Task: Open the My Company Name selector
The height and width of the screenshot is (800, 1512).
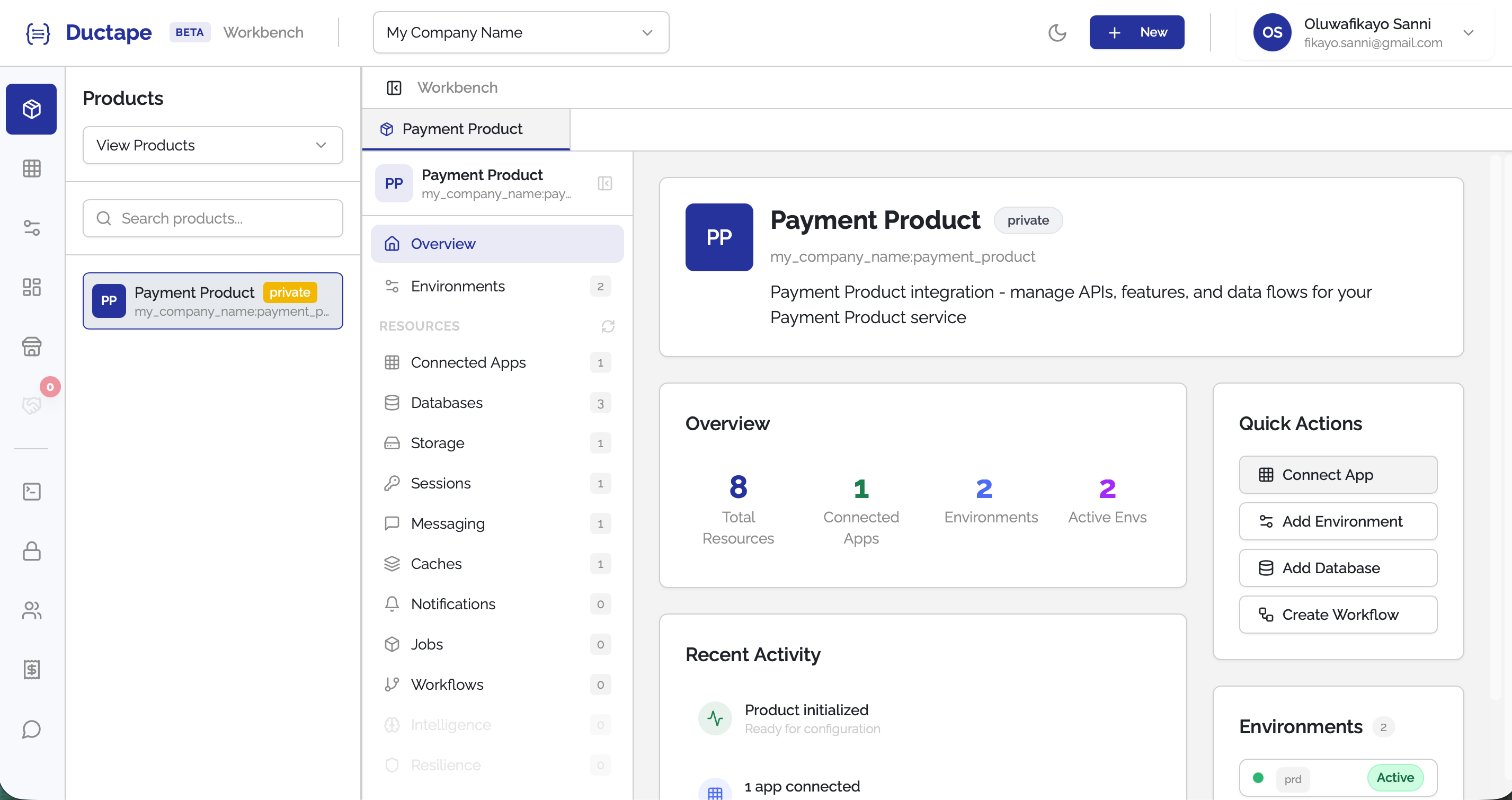Action: point(520,32)
